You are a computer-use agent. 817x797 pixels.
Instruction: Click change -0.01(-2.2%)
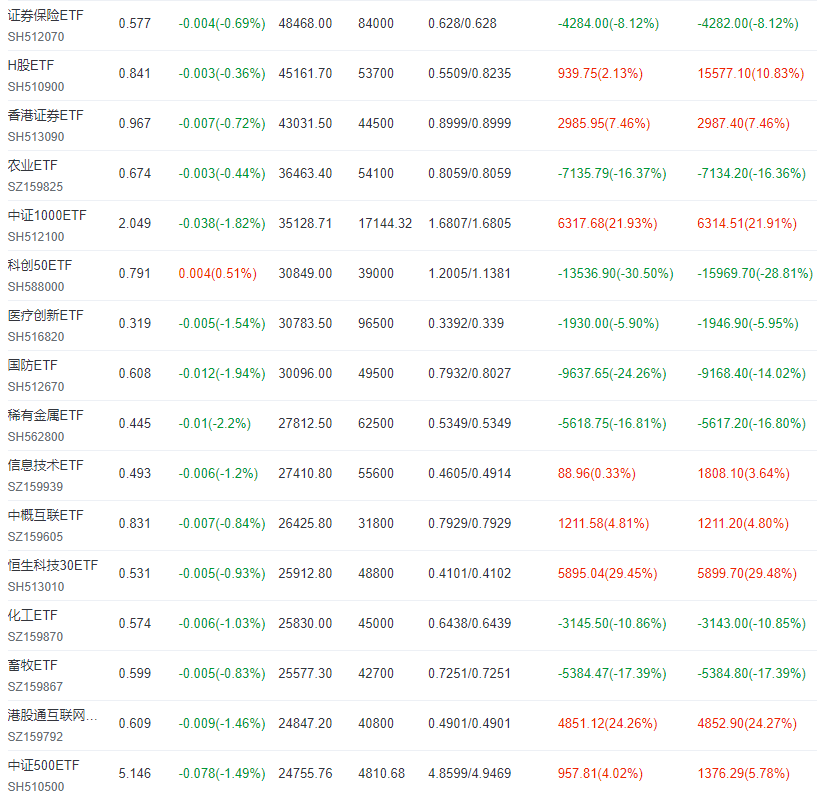[215, 424]
